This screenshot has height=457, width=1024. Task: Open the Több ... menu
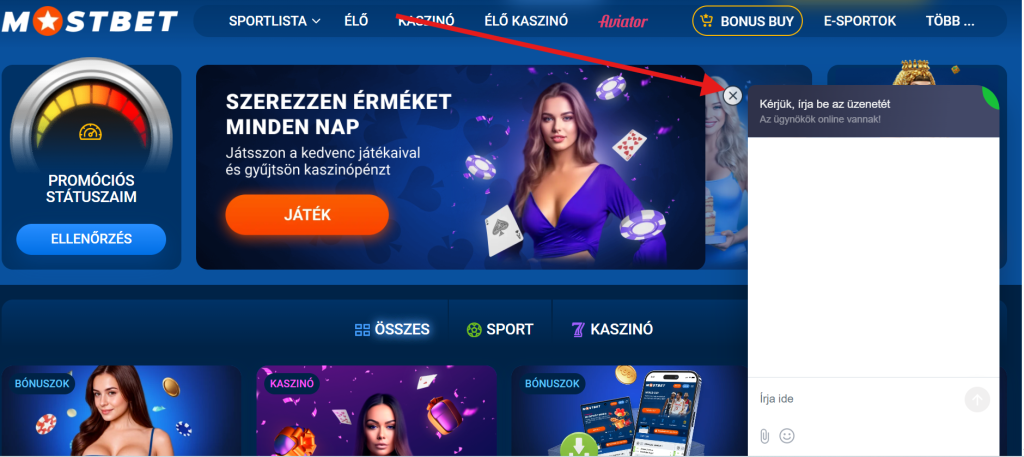950,21
